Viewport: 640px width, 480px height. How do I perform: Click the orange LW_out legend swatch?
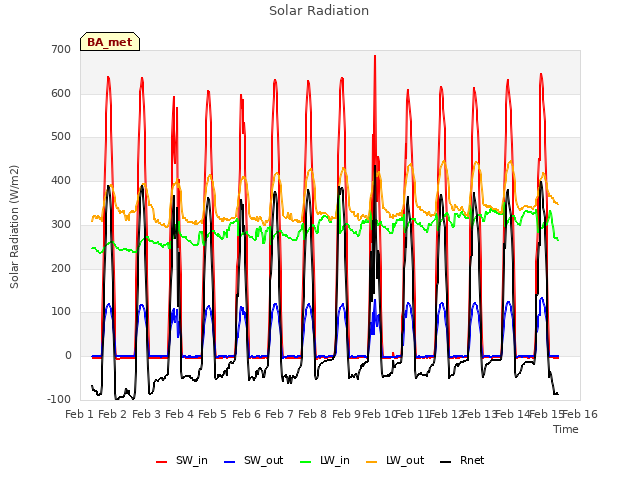coord(372,462)
